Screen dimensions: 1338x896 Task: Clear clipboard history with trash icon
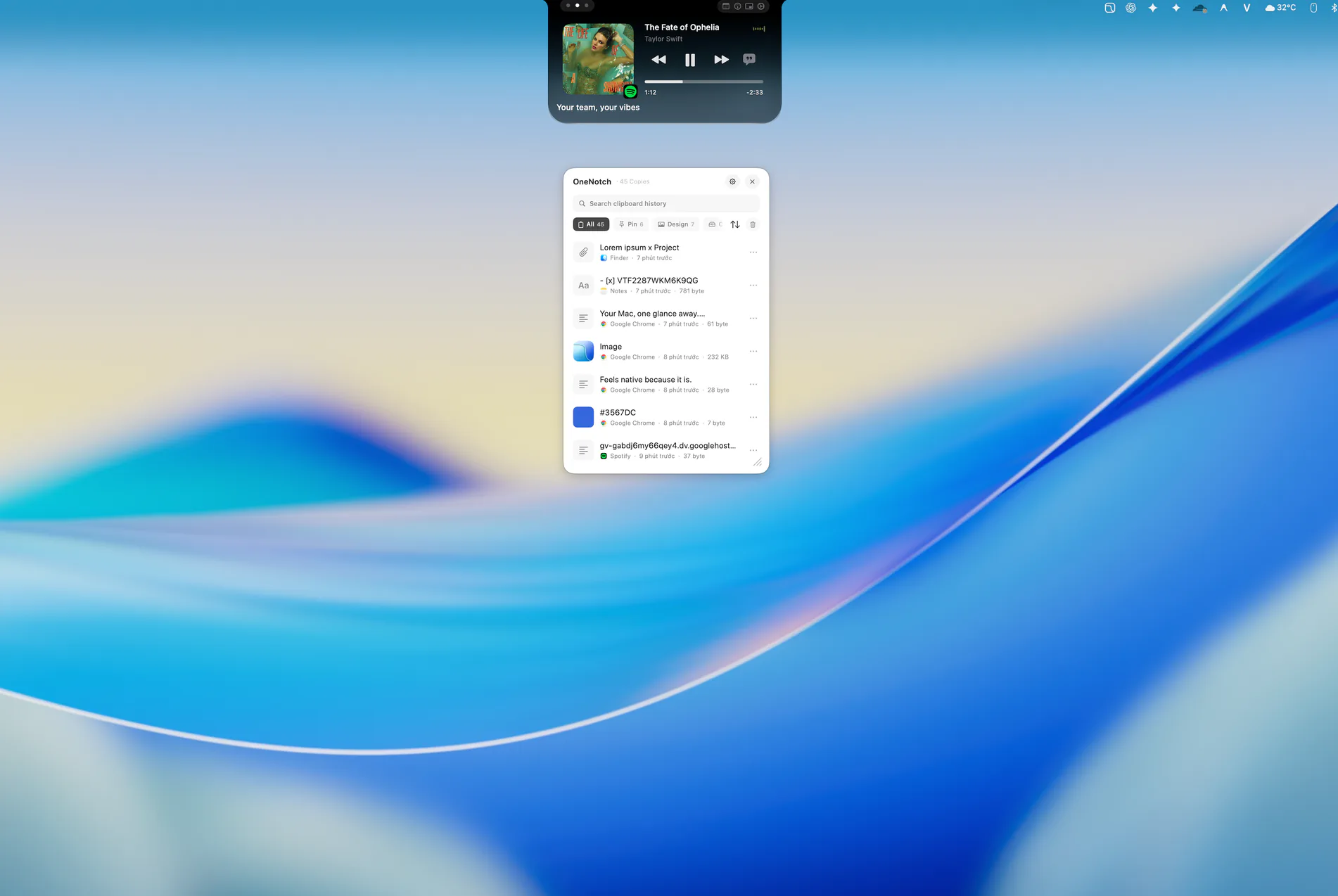tap(753, 224)
